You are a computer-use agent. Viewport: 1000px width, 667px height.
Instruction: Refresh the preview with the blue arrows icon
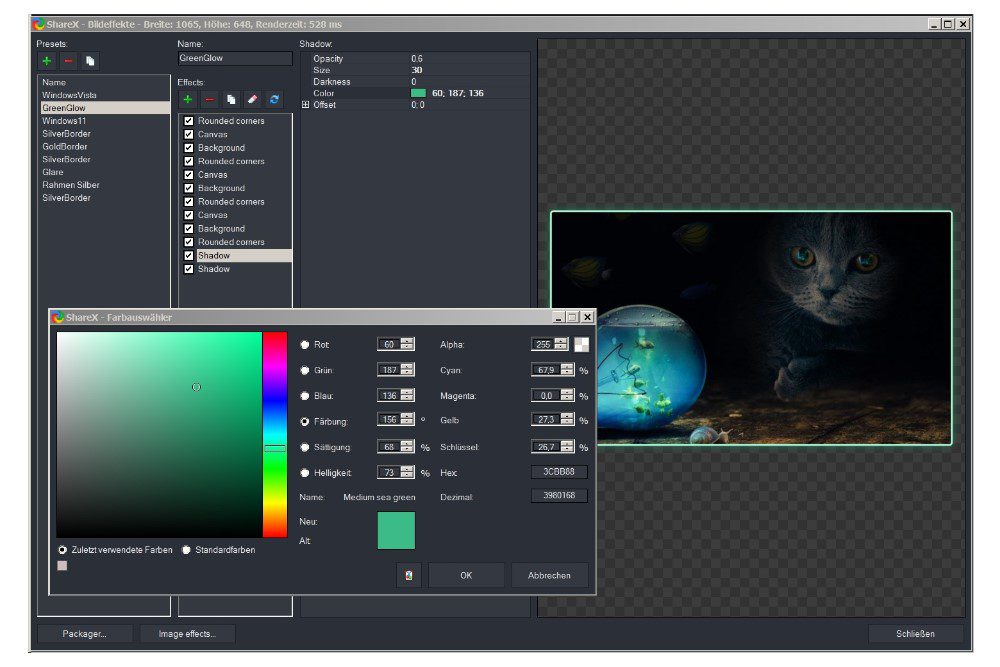coord(274,100)
